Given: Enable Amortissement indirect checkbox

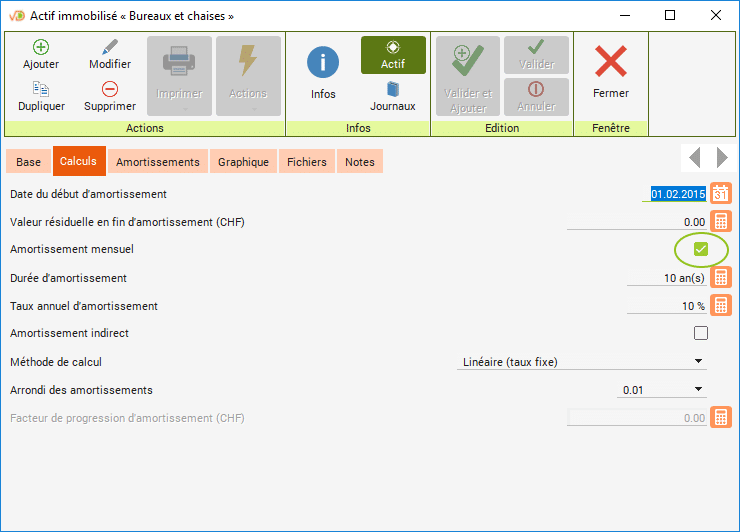Looking at the screenshot, I should click(701, 333).
